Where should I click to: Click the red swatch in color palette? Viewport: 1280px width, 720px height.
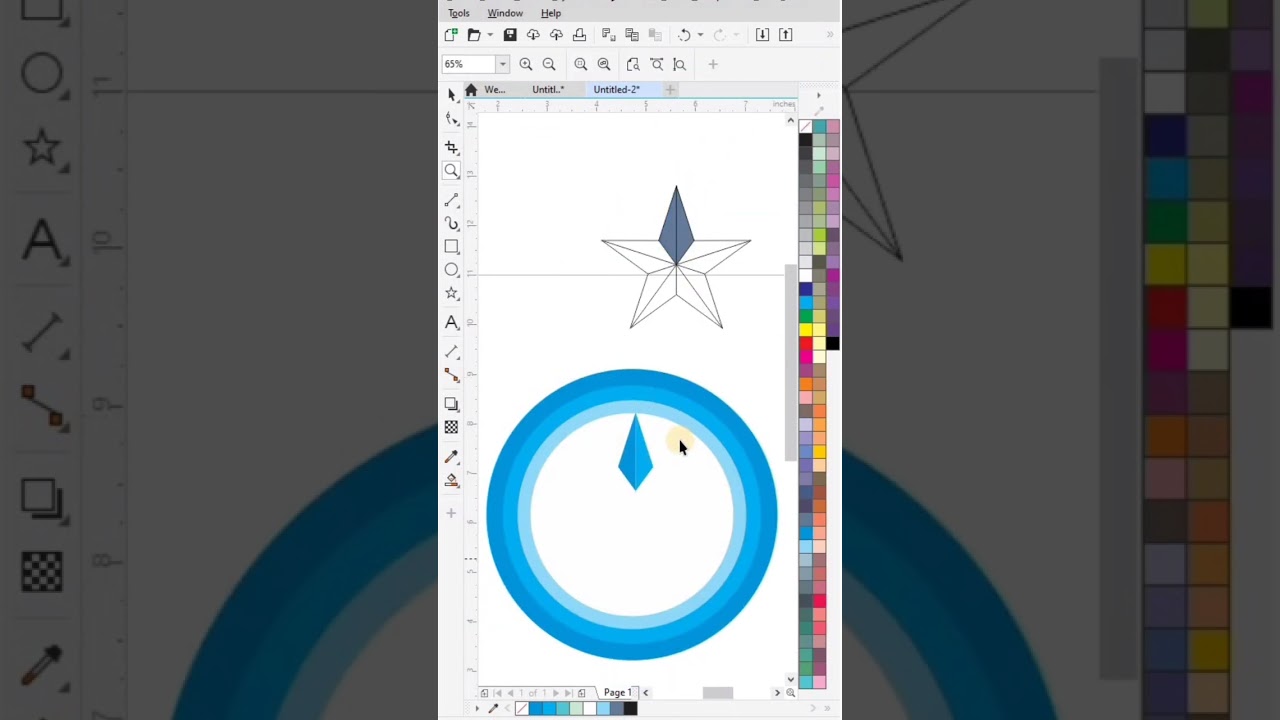(805, 343)
